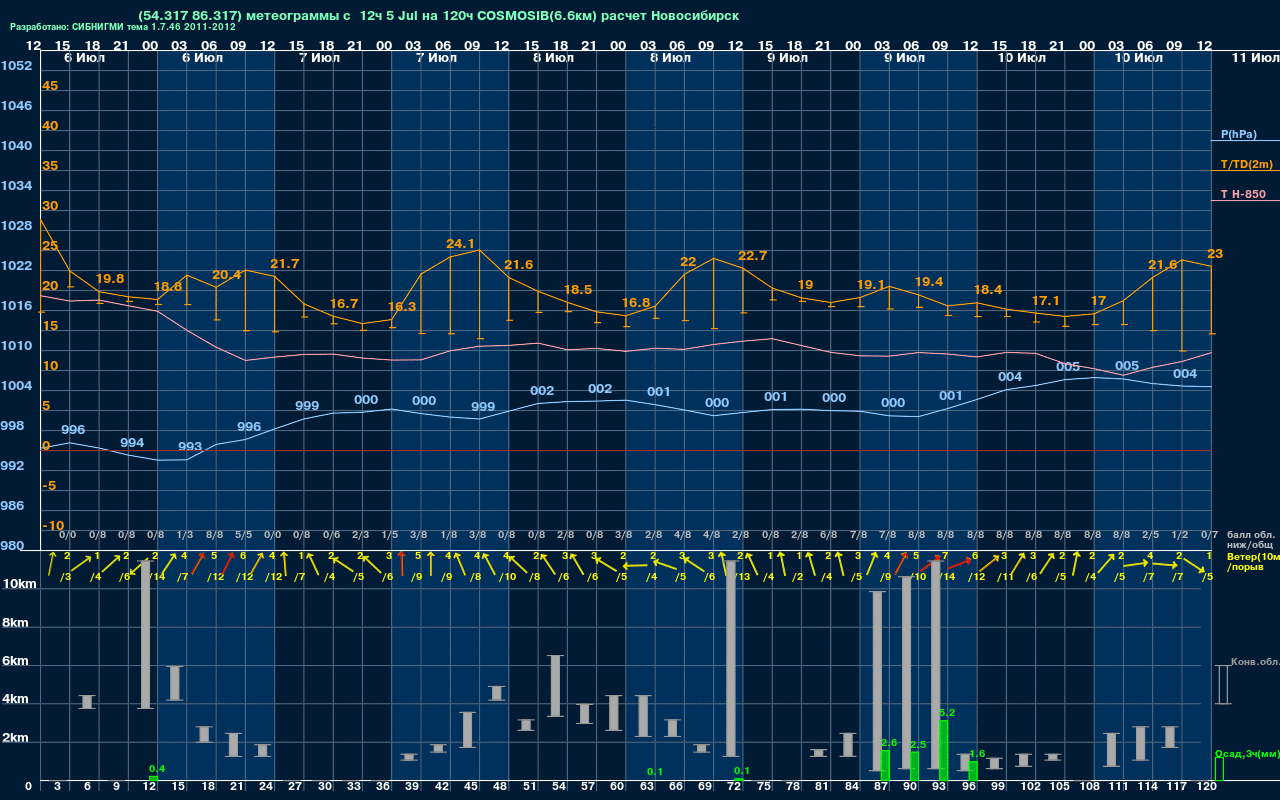Click the final 23 temperature value
Image resolution: width=1280 pixels, height=800 pixels.
pyautogui.click(x=1215, y=254)
